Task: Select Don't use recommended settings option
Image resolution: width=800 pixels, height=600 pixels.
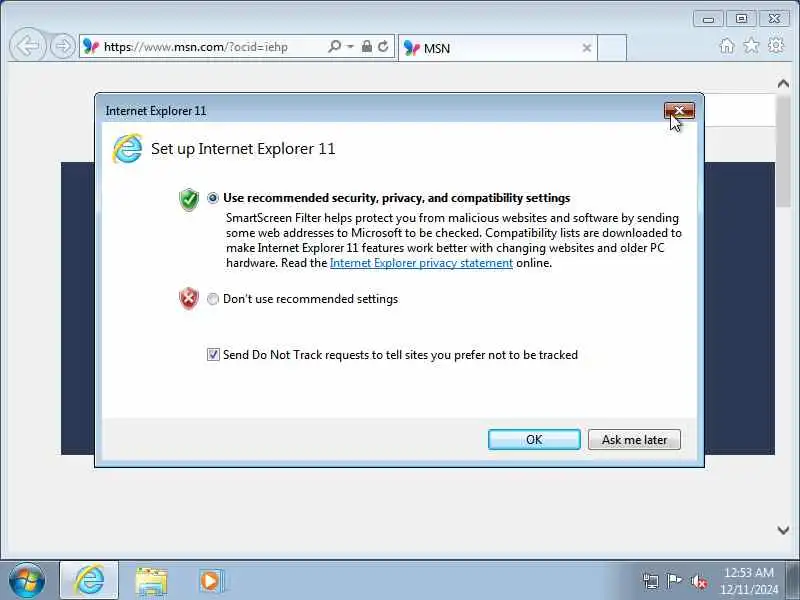Action: tap(213, 299)
